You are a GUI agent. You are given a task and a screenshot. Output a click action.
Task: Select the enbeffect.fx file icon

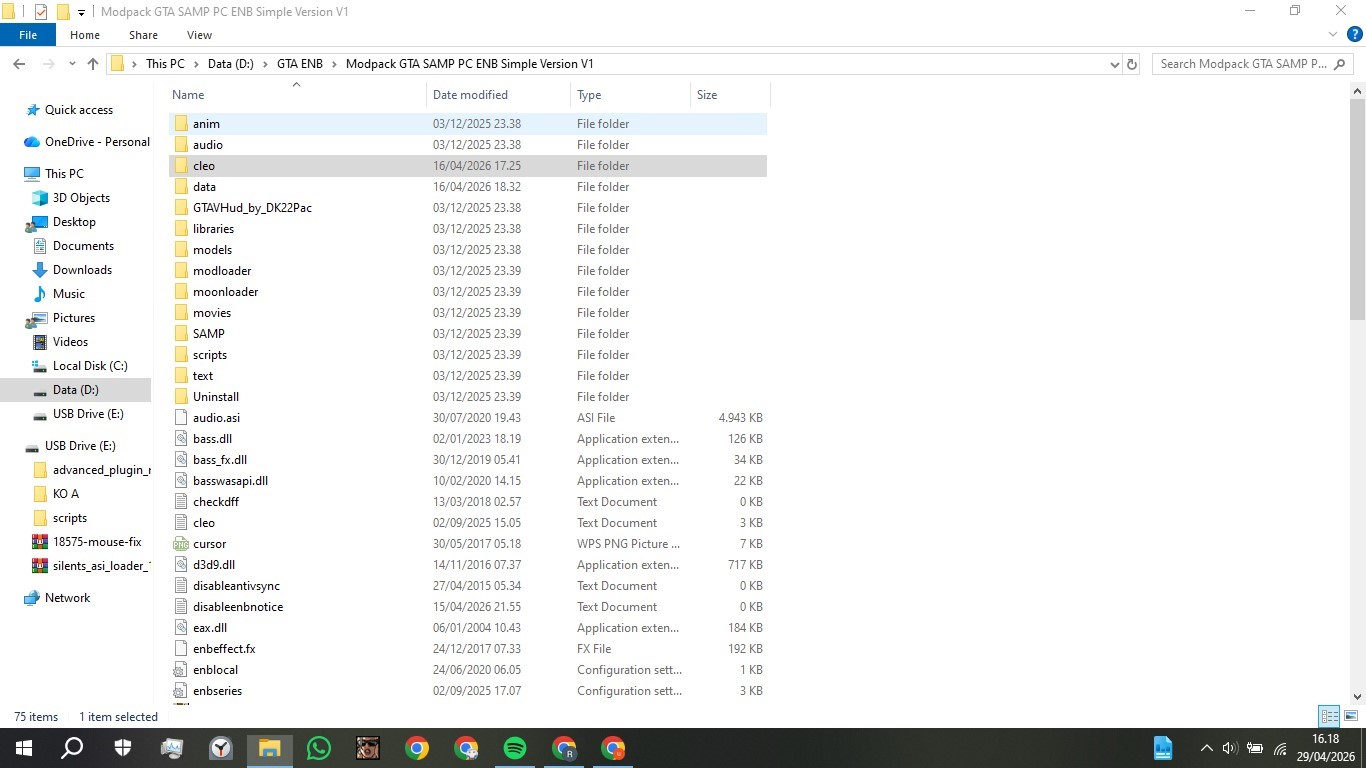tap(181, 649)
